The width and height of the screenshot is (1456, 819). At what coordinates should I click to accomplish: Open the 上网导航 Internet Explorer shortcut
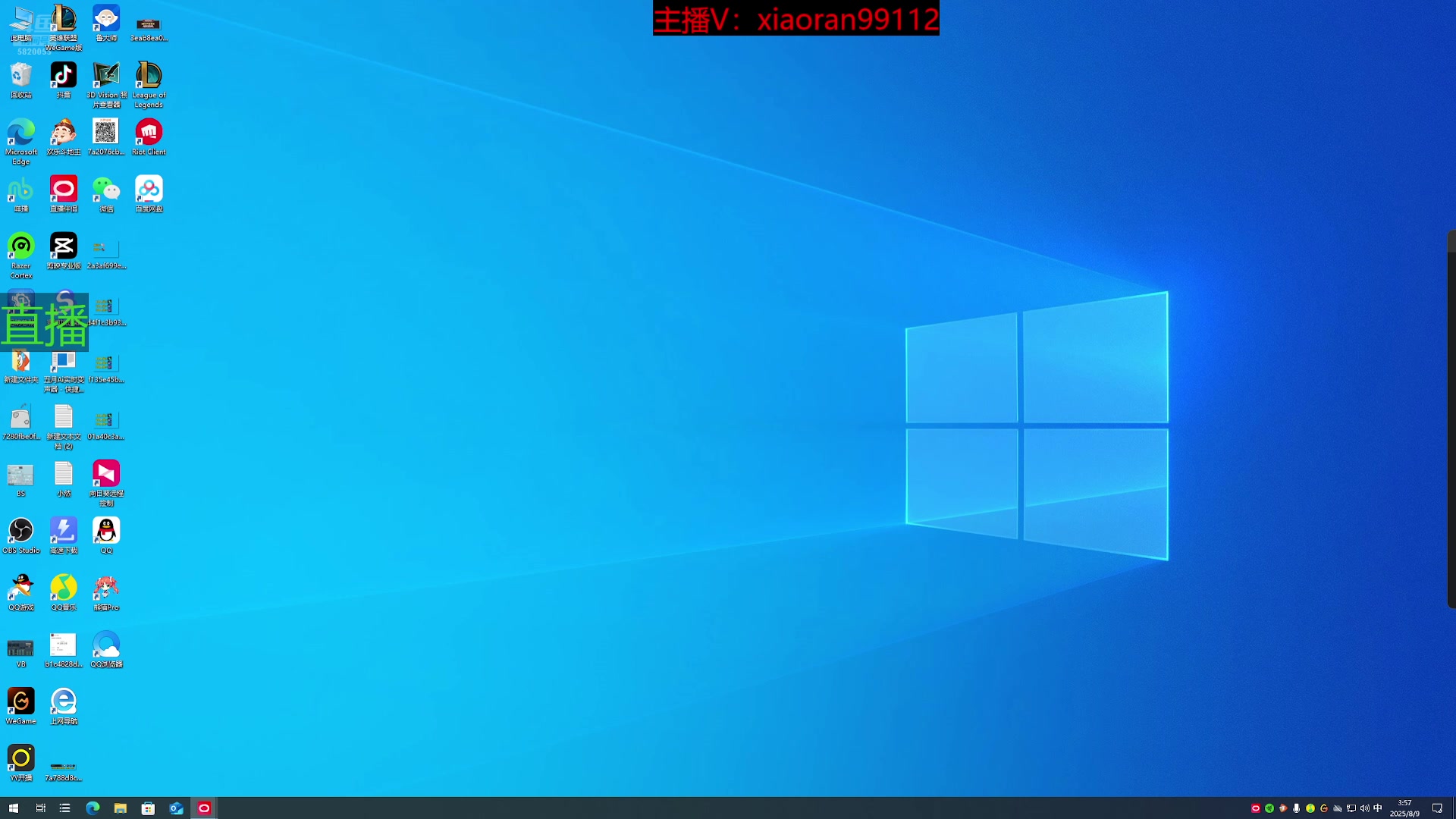pos(64,706)
